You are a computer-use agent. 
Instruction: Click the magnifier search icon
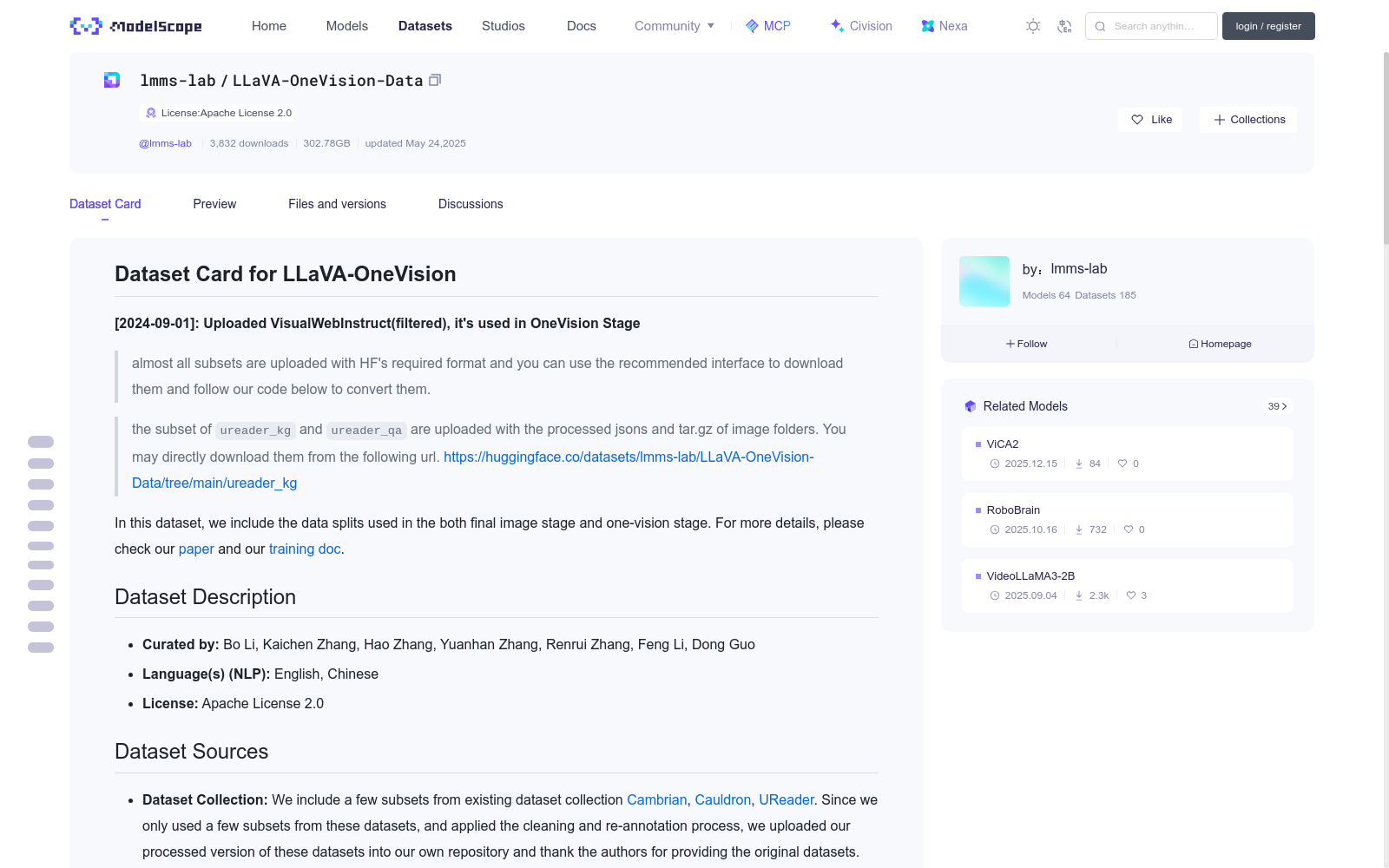tap(1100, 26)
